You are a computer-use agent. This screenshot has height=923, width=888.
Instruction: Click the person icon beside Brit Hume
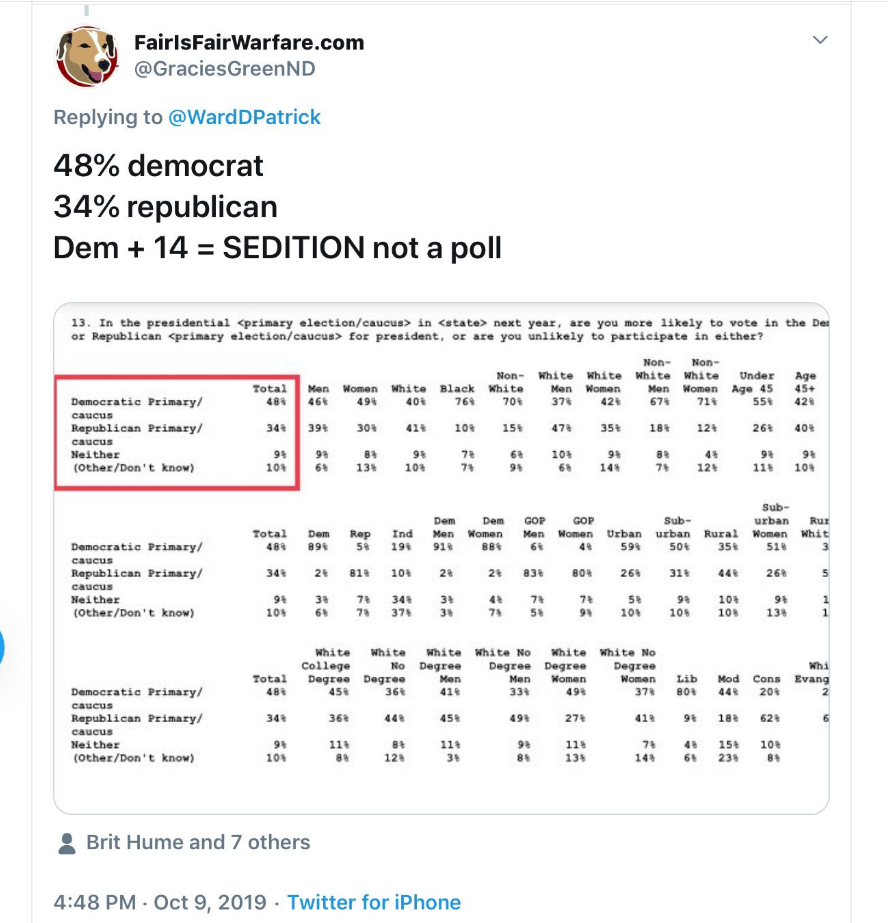coord(67,843)
